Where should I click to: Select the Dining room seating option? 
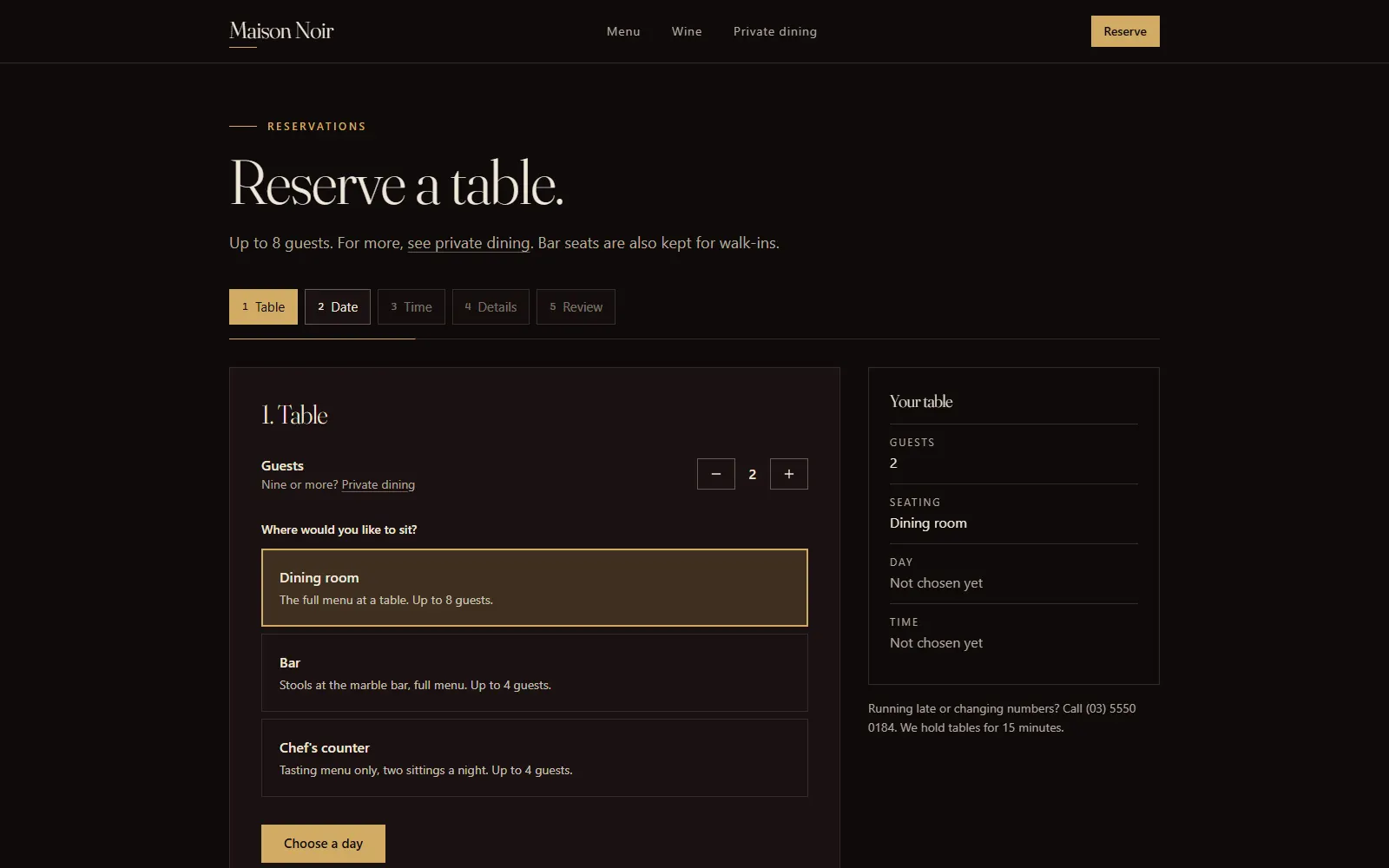click(x=535, y=588)
